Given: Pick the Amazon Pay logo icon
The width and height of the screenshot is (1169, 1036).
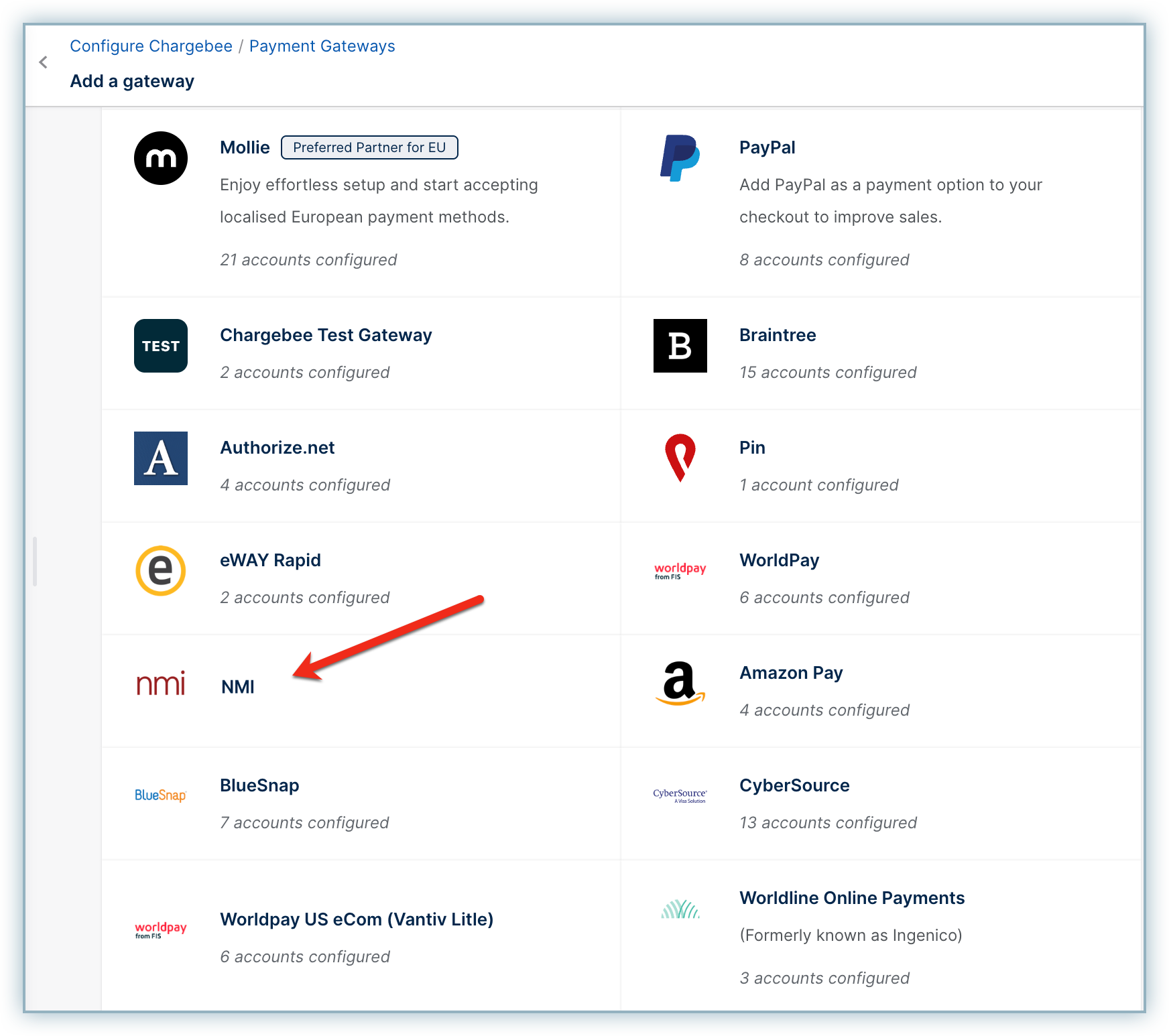Looking at the screenshot, I should point(680,684).
